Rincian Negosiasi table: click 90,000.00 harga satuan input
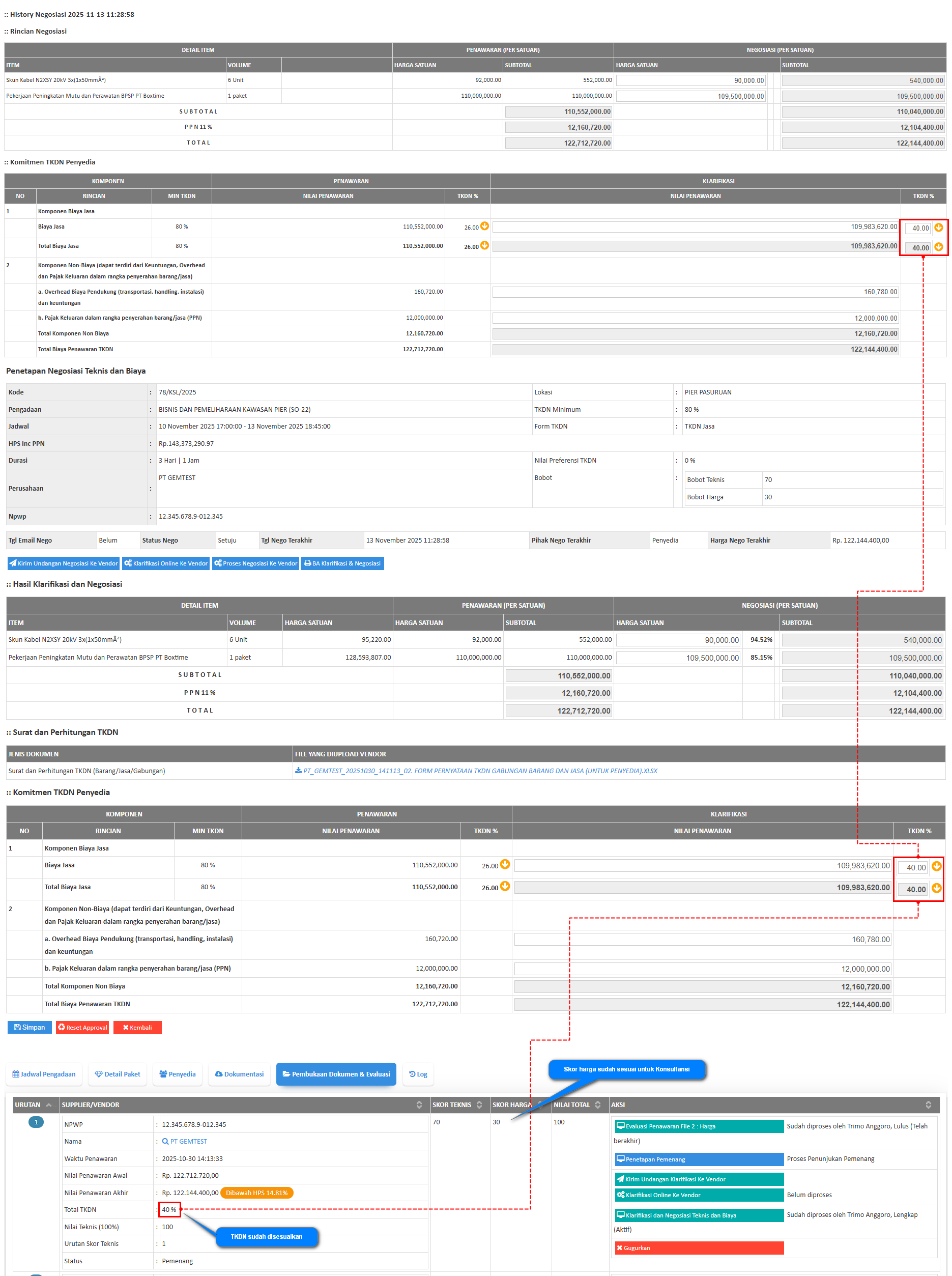Image resolution: width=952 pixels, height=1276 pixels. pyautogui.click(x=691, y=81)
